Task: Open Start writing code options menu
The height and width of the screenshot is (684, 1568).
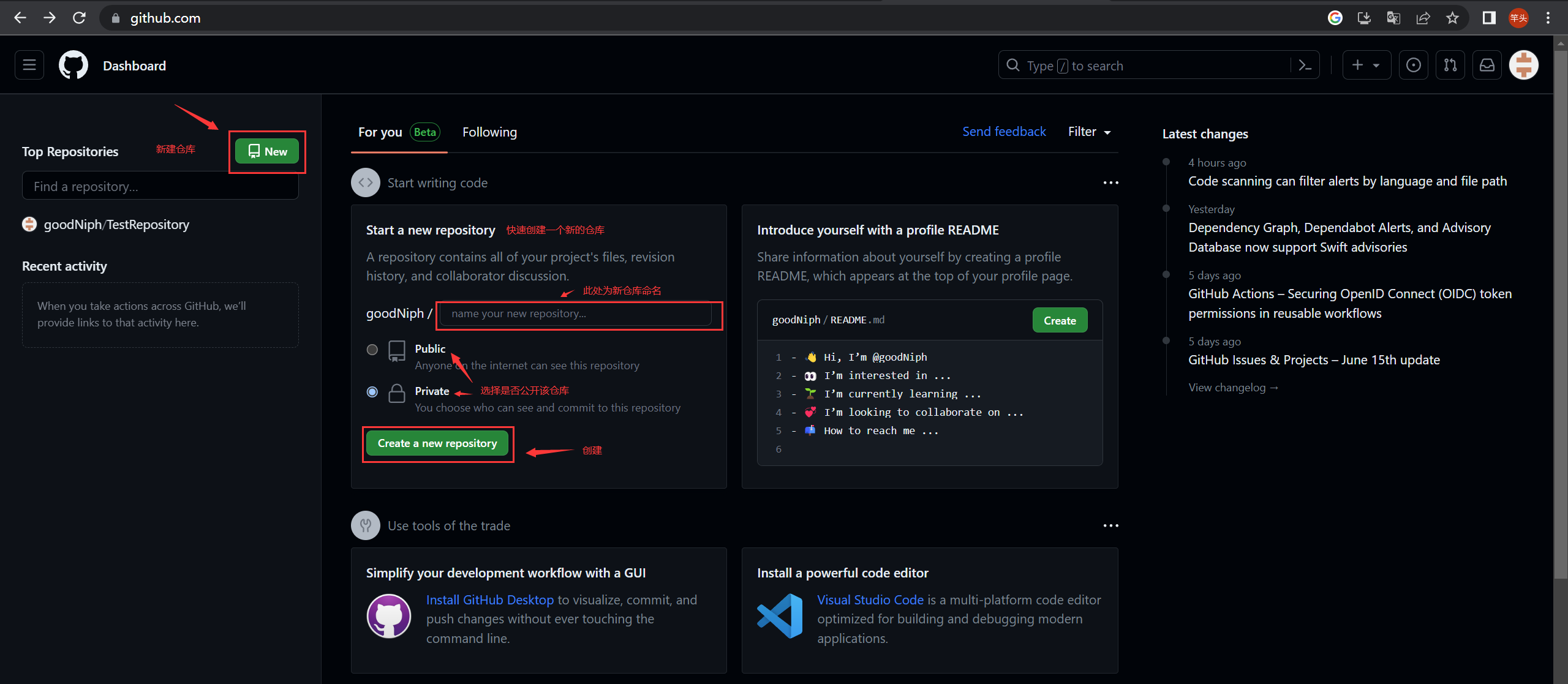Action: 1110,182
